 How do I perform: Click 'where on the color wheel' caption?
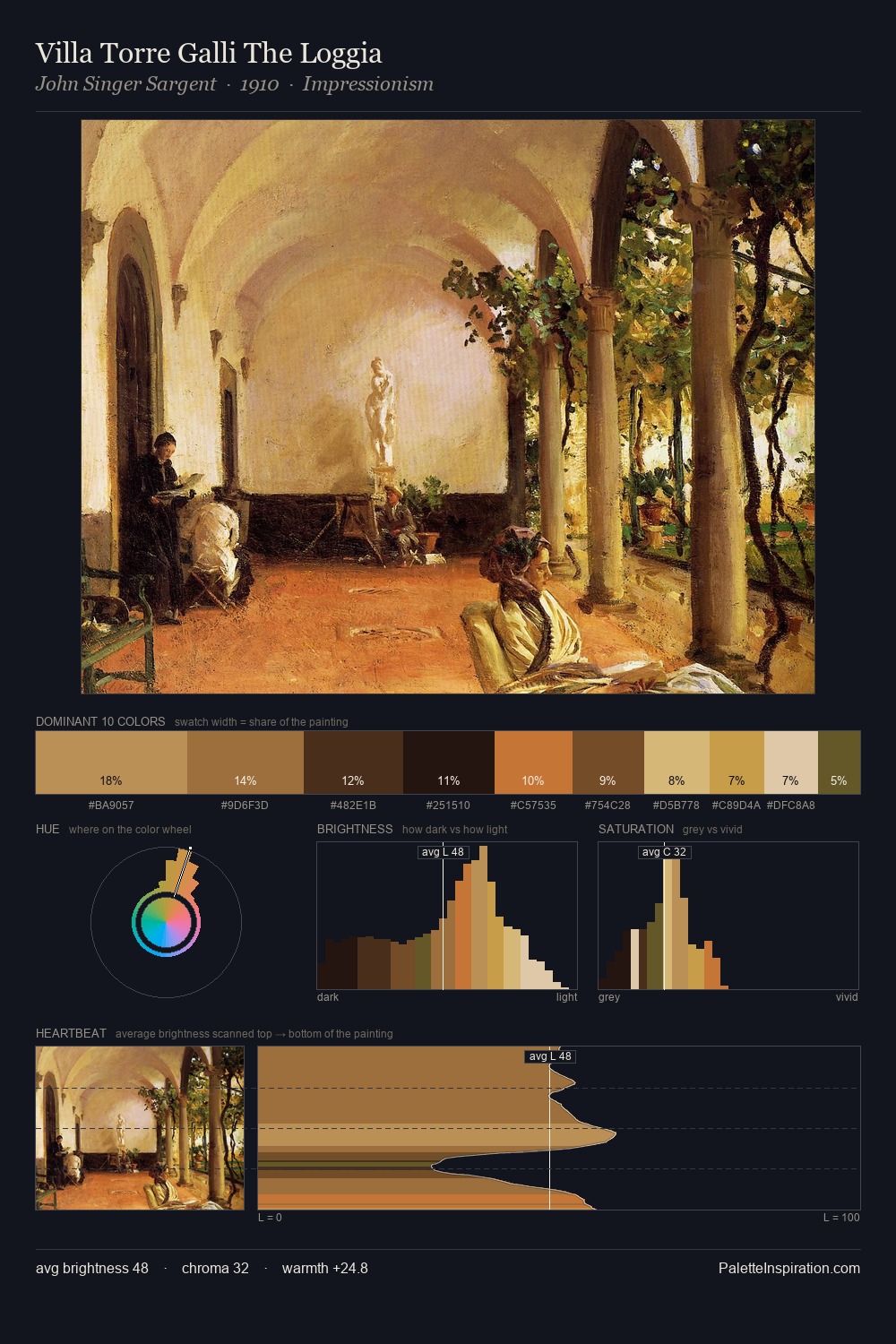(130, 830)
